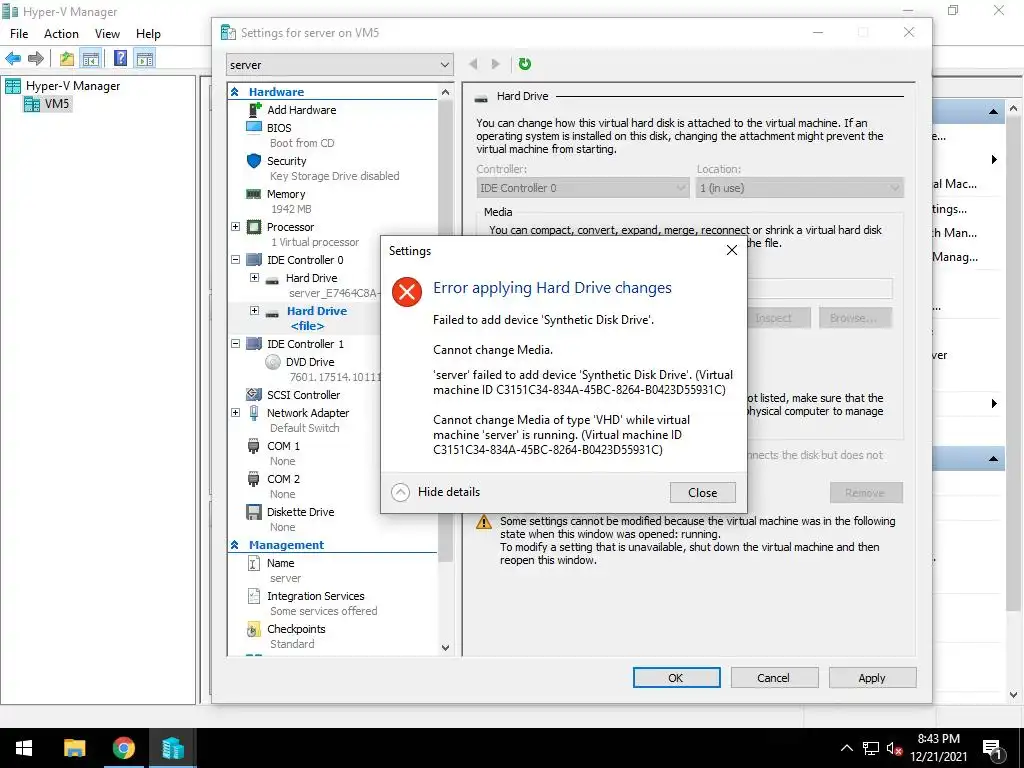Screen dimensions: 1024x768
Task: Click Hide details chevron in error dialog
Action: point(400,492)
